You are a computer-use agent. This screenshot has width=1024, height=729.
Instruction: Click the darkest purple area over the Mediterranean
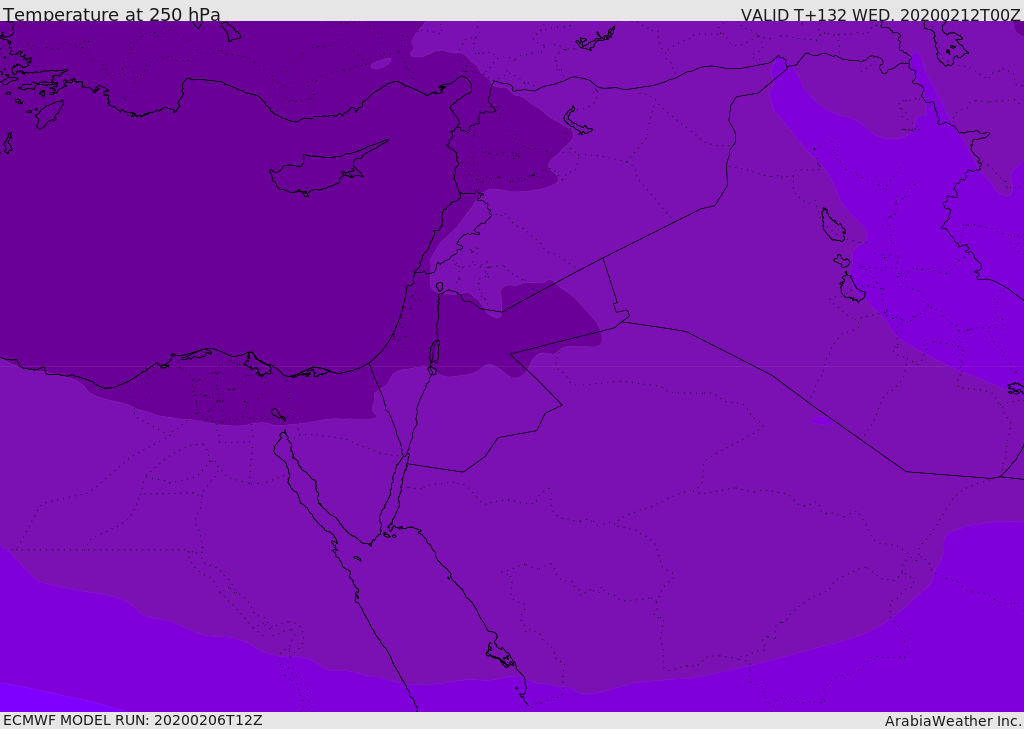200,250
